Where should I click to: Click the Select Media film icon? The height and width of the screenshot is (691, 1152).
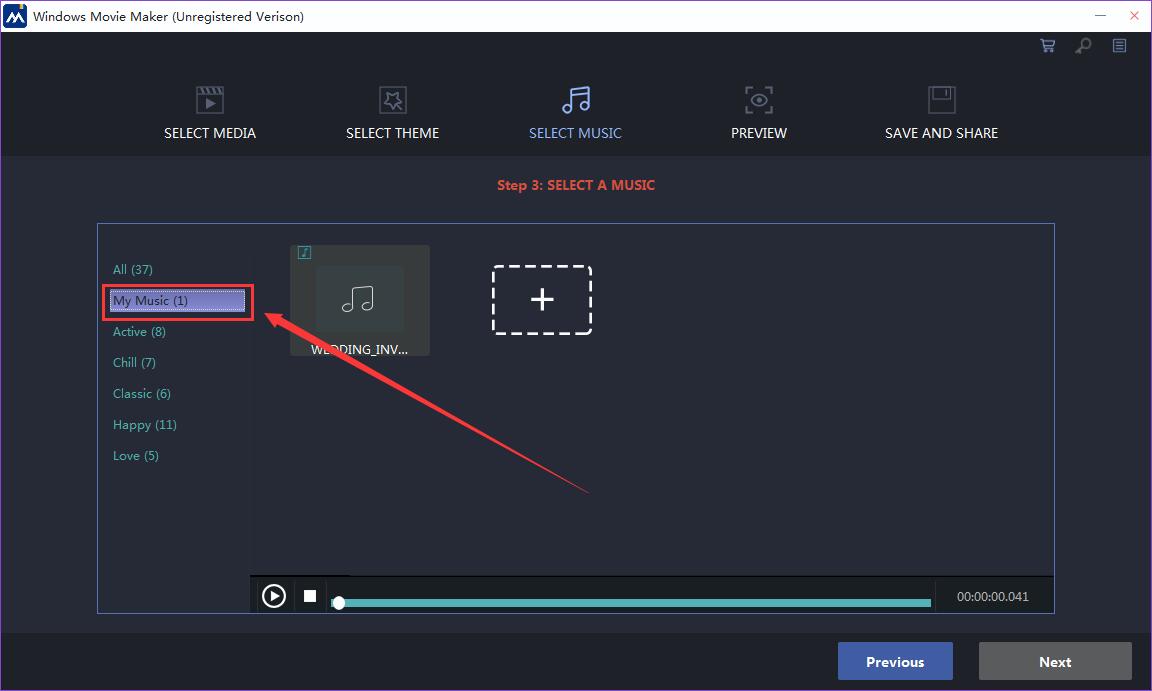pos(210,100)
